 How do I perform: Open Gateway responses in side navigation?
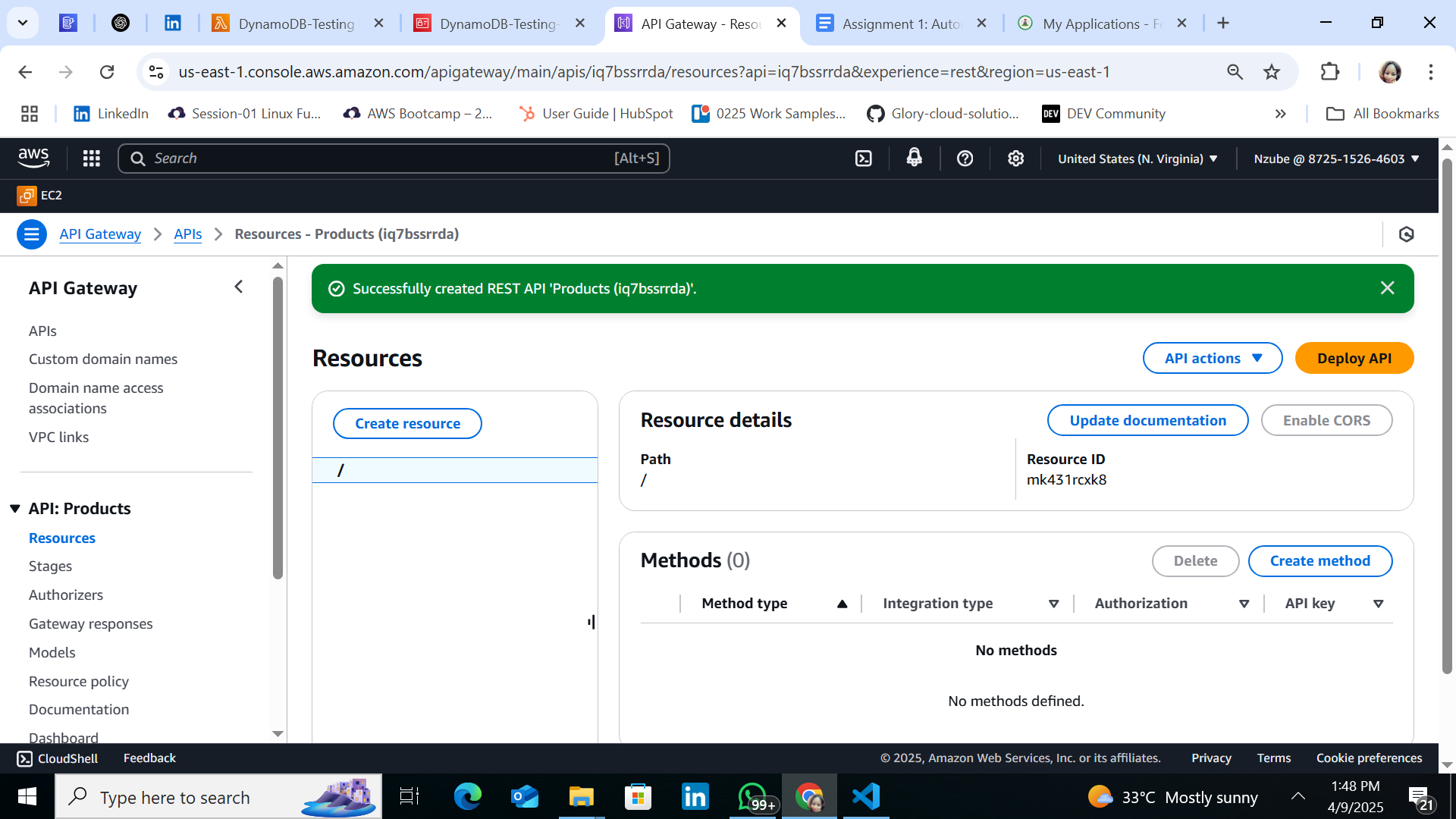(91, 624)
